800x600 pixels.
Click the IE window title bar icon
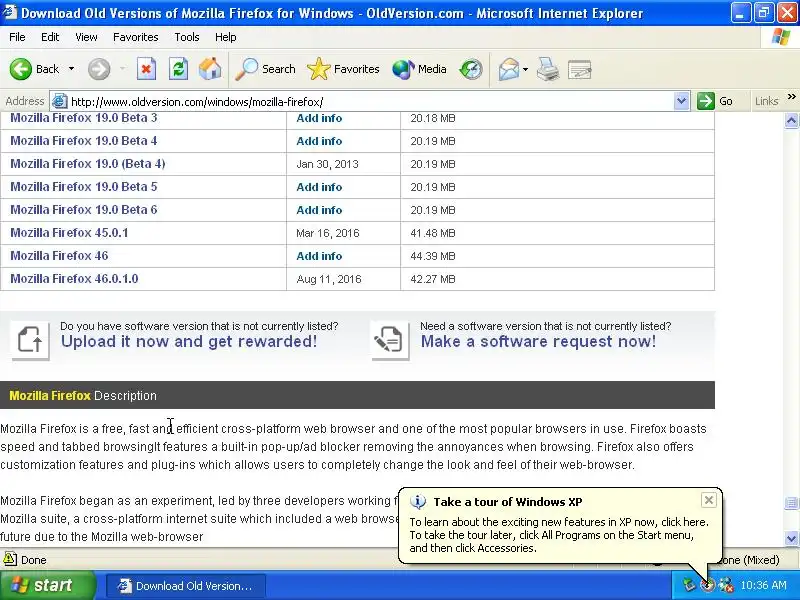[x=10, y=12]
